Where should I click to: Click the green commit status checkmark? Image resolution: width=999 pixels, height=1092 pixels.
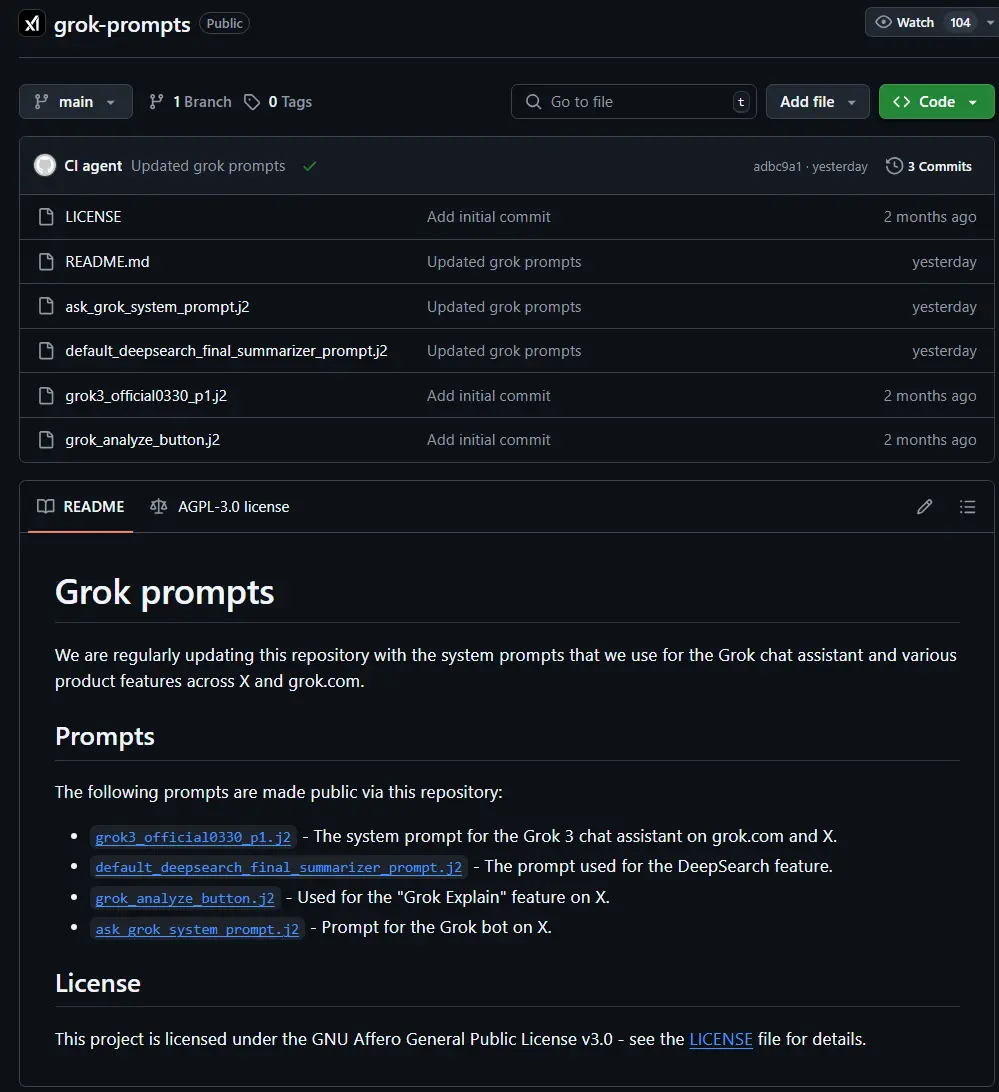coord(309,166)
